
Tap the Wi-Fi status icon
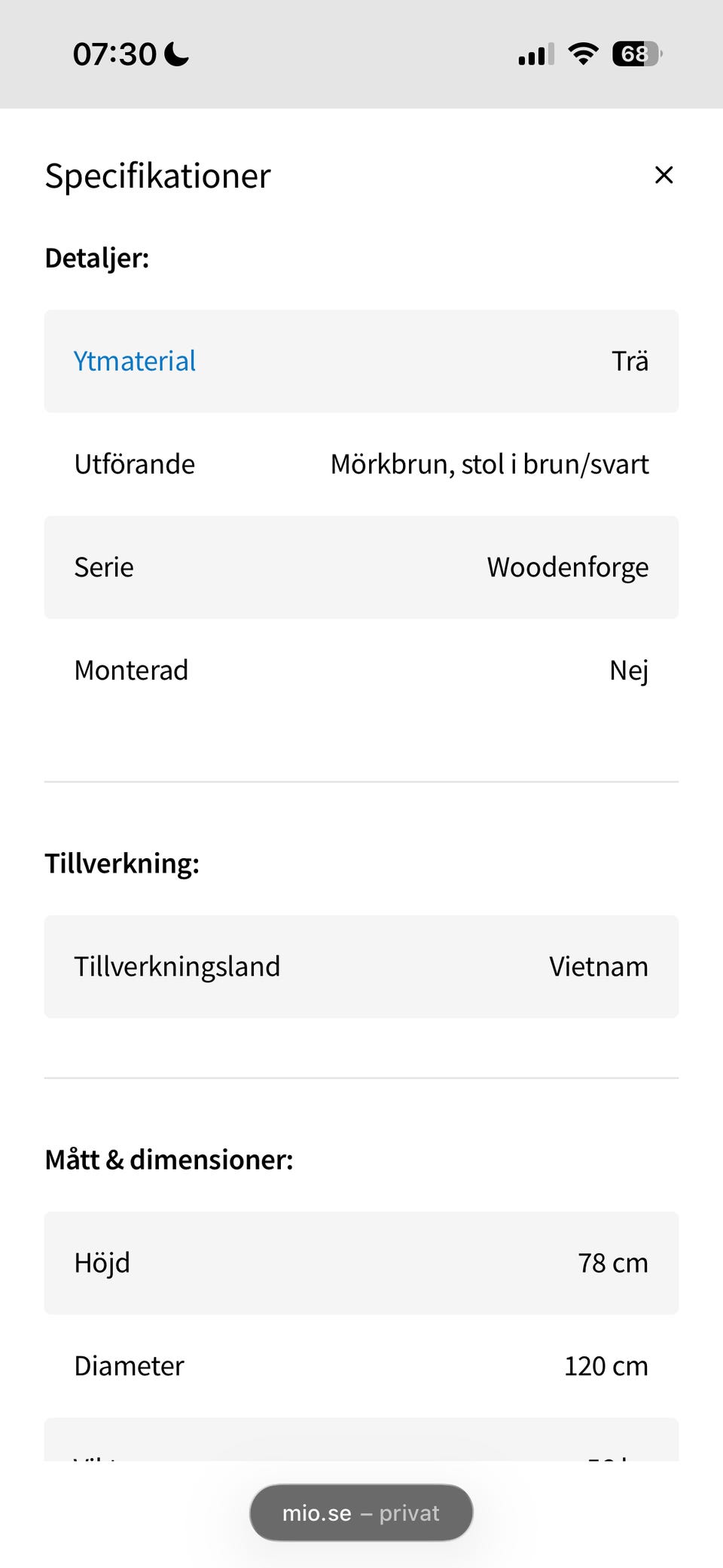[583, 53]
